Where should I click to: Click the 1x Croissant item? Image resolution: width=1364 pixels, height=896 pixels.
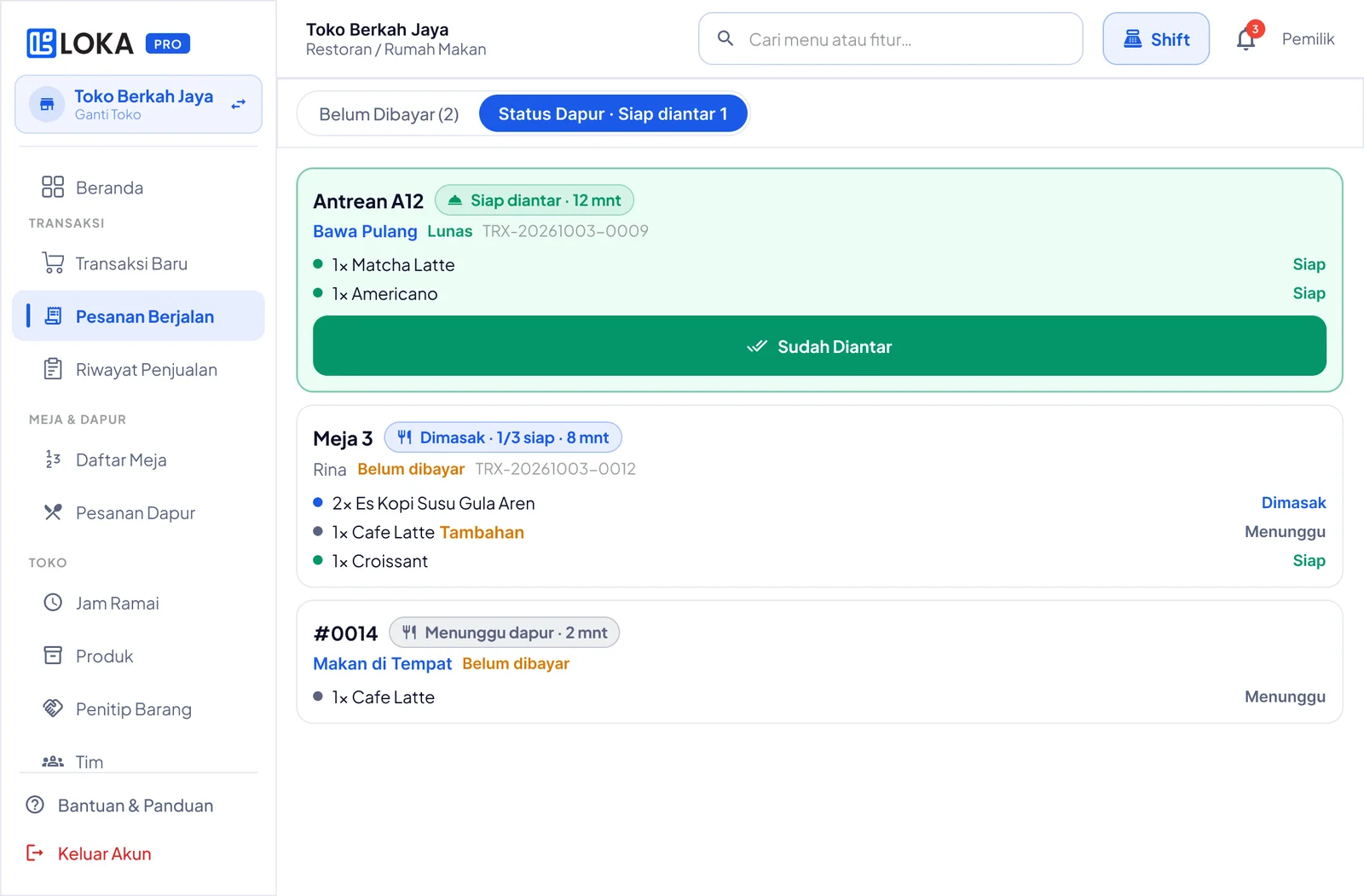379,561
